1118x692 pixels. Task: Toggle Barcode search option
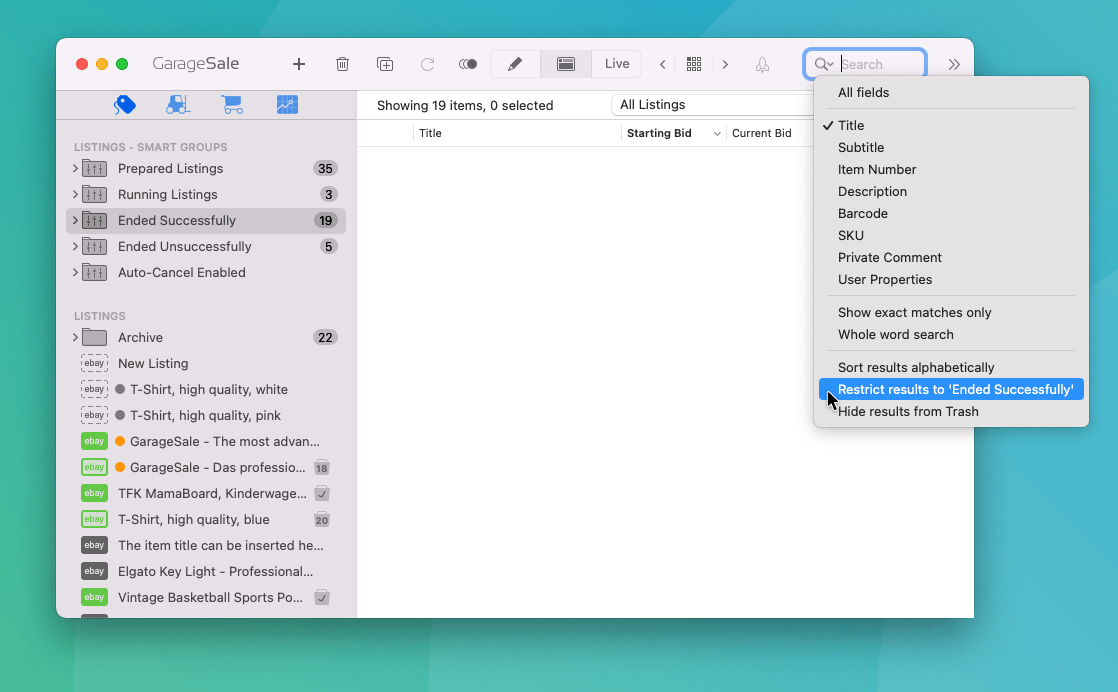951,214
